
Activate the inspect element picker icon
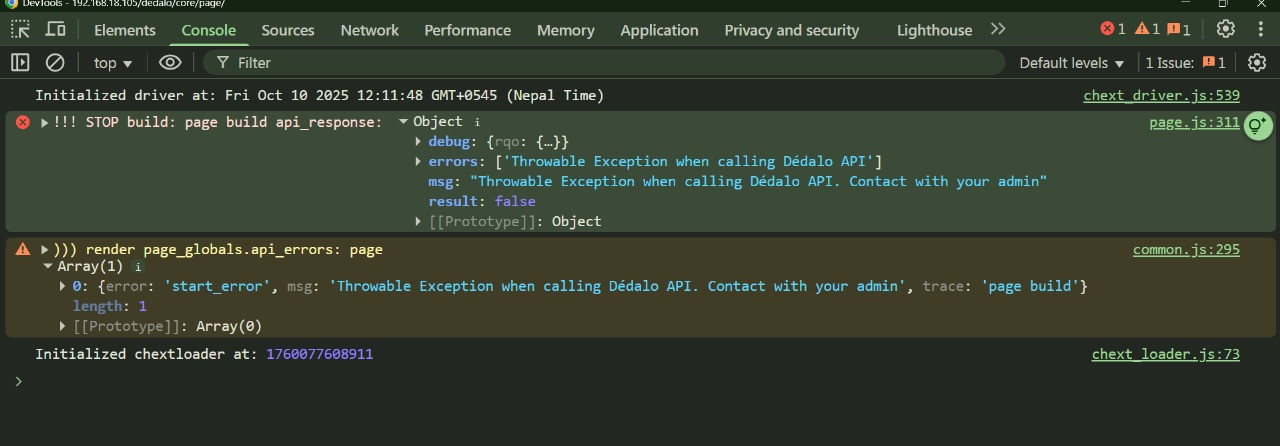click(x=20, y=30)
